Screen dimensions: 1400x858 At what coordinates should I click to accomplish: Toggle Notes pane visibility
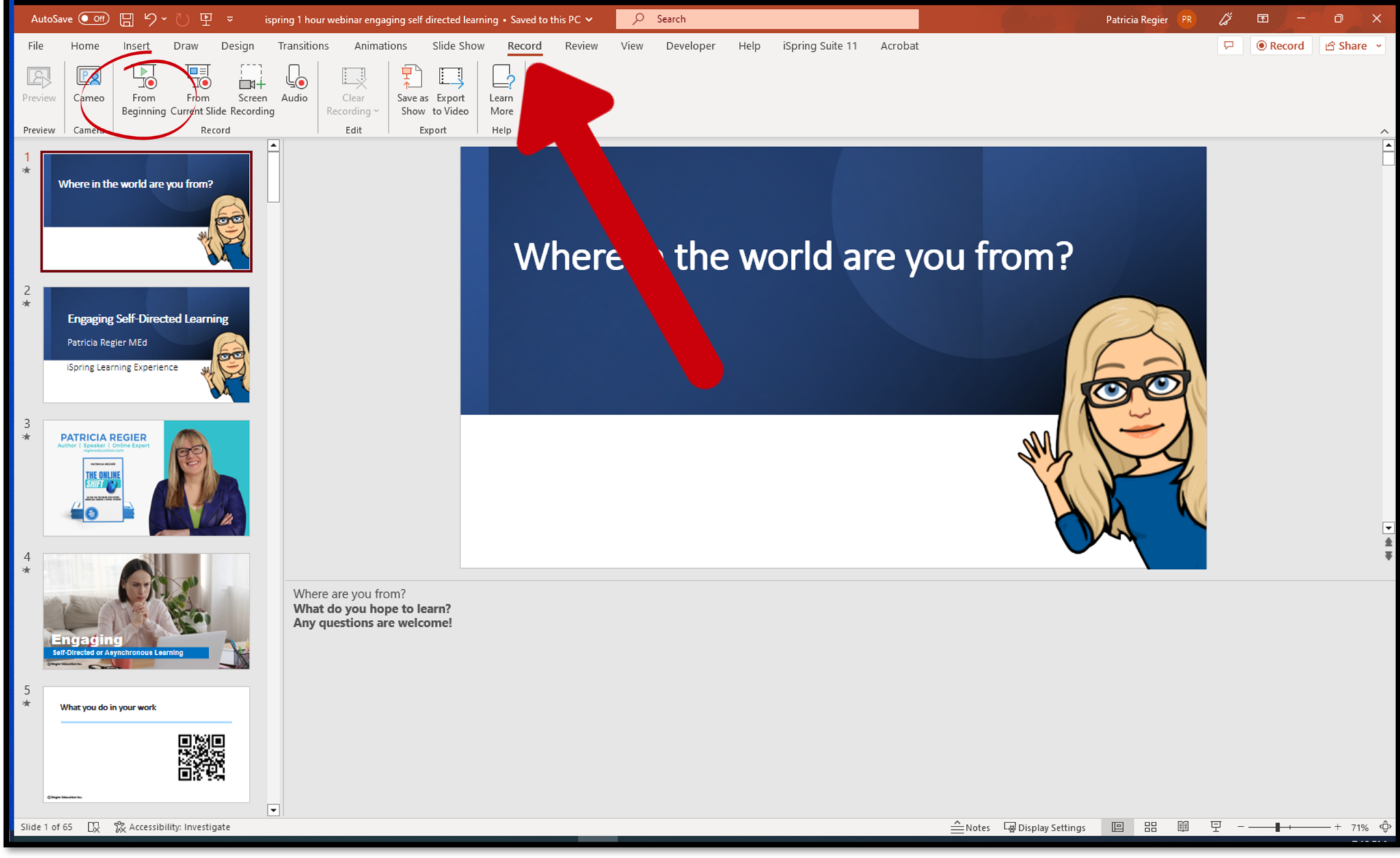coord(971,827)
